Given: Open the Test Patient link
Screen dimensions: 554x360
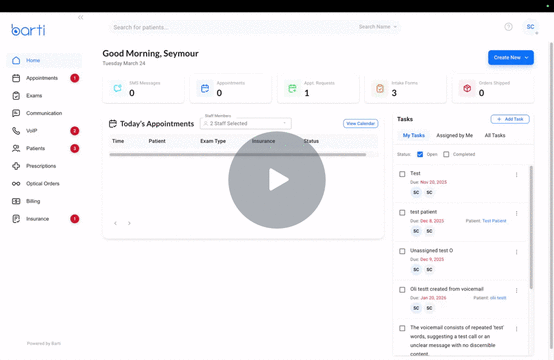Looking at the screenshot, I should point(494,221).
